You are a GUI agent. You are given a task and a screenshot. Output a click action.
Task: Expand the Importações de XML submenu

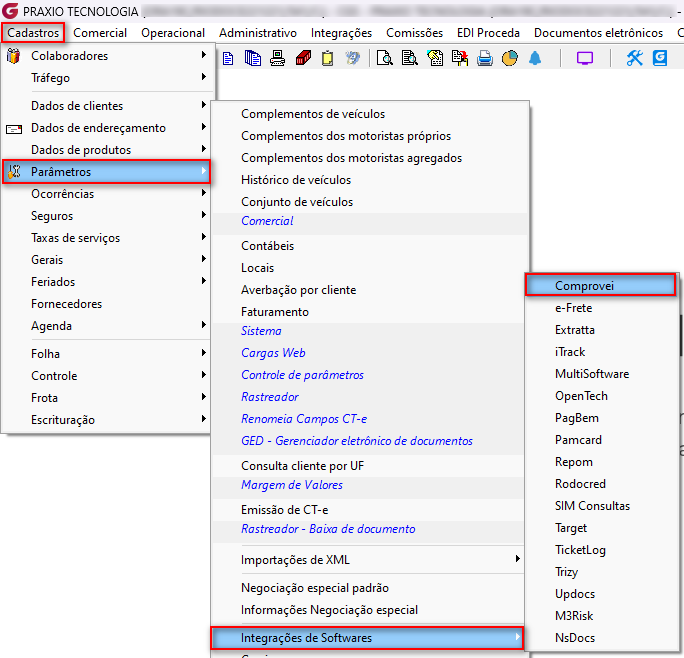369,560
